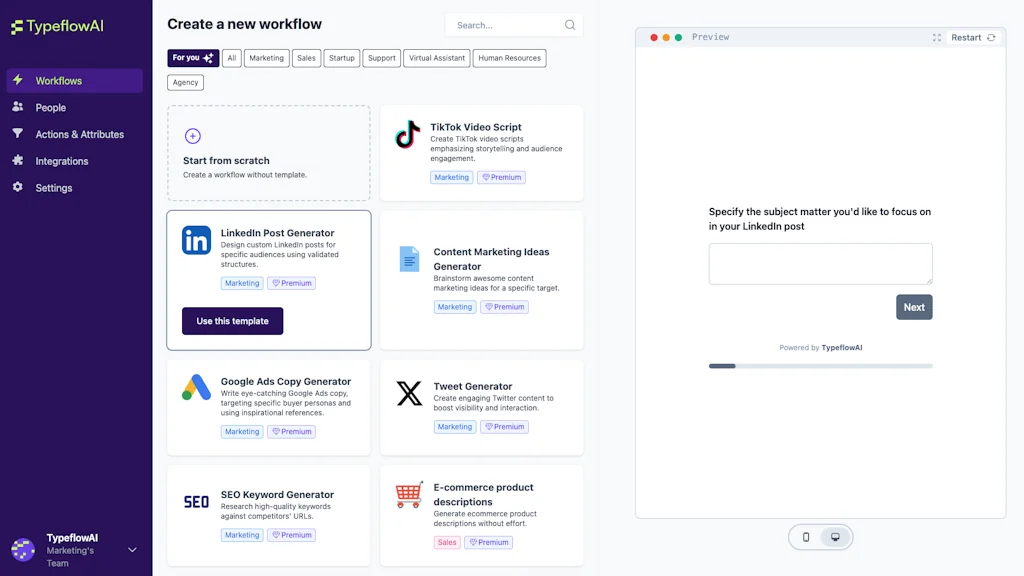Click the LinkedIn subject text area

(x=820, y=264)
